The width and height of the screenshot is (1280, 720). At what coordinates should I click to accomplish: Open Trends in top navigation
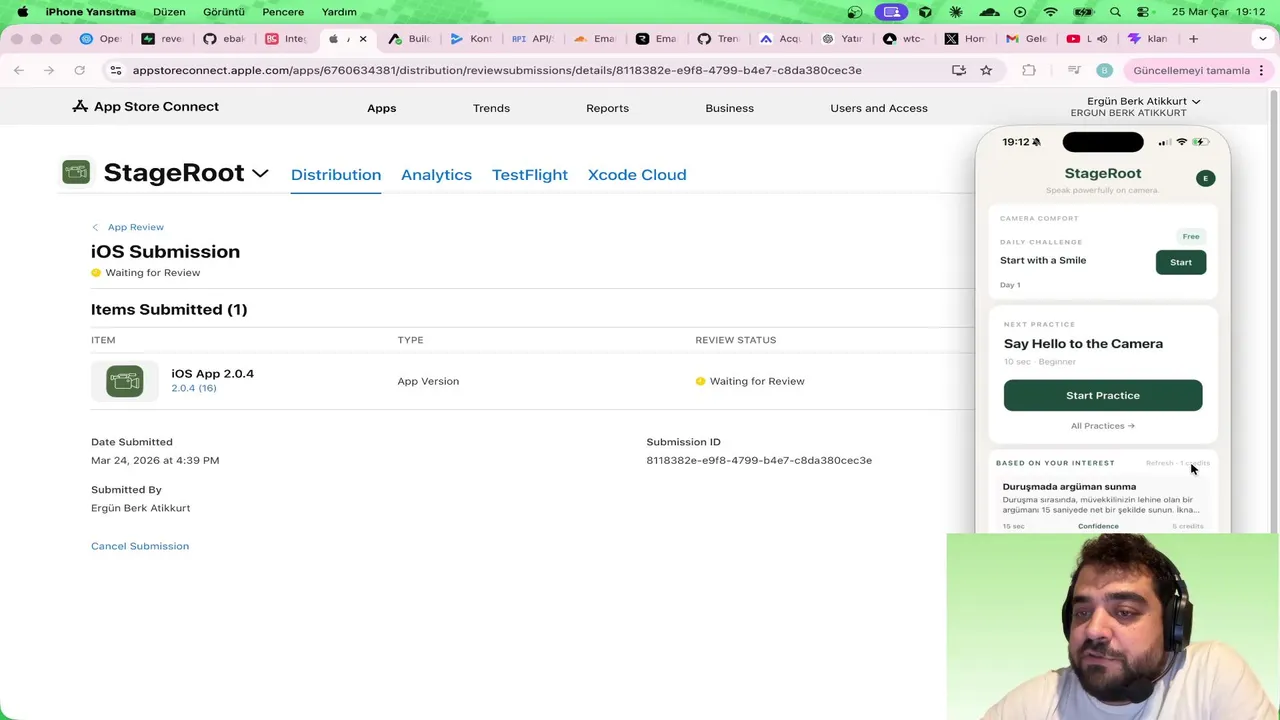click(x=491, y=108)
